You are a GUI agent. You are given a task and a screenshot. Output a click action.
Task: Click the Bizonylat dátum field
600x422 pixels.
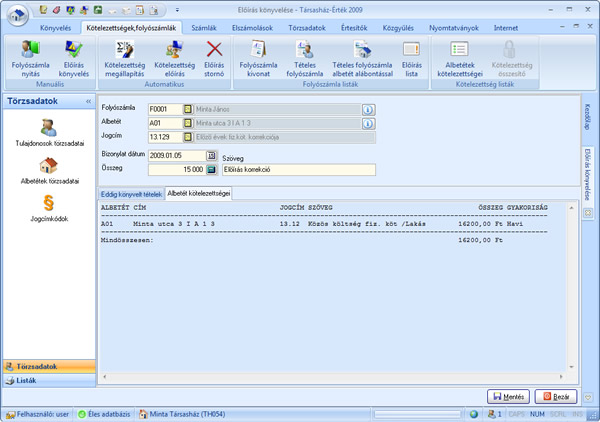[x=177, y=155]
